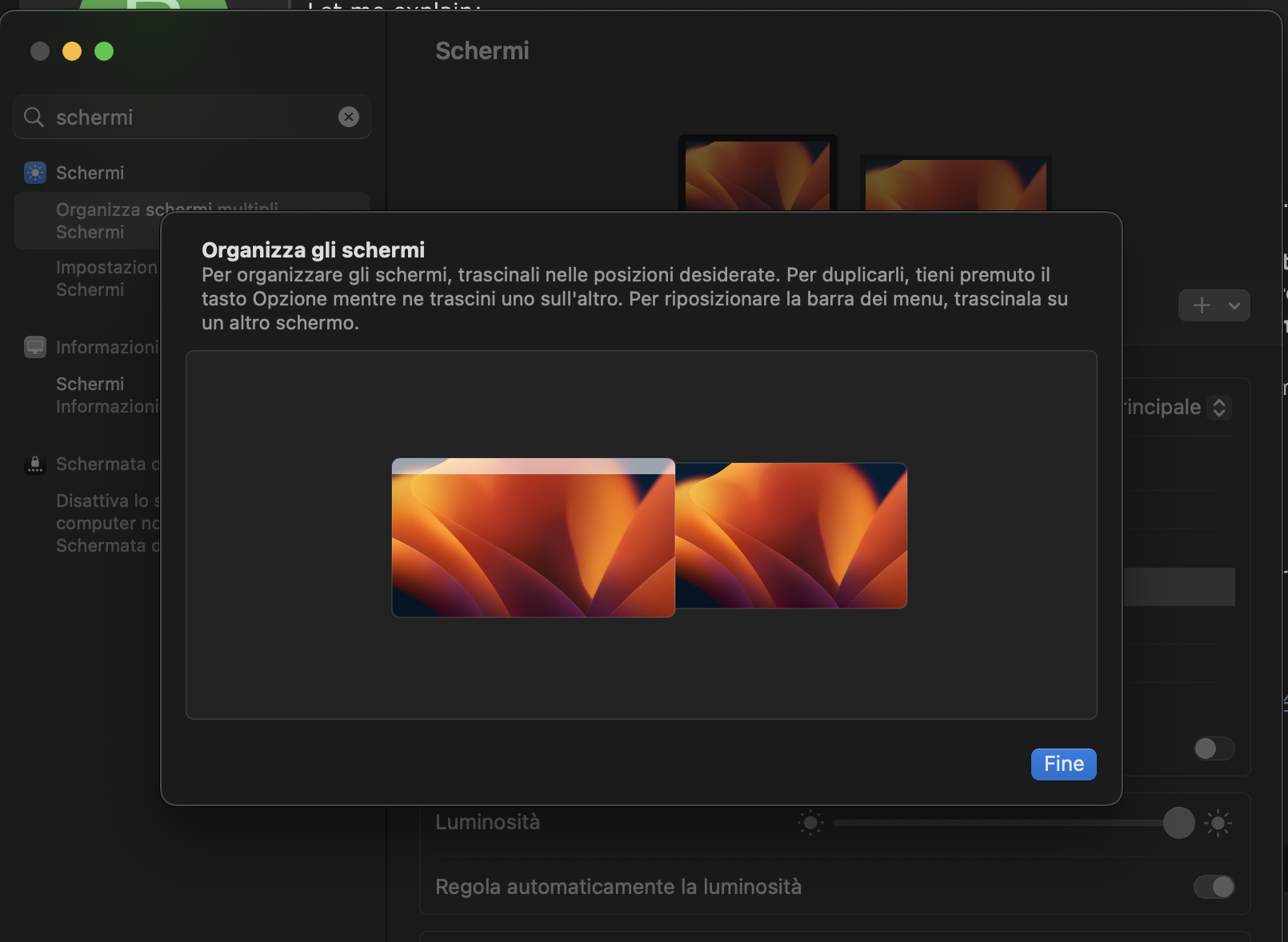The image size is (1288, 942).
Task: Toggle the switch above the Fine button
Action: 1214,748
